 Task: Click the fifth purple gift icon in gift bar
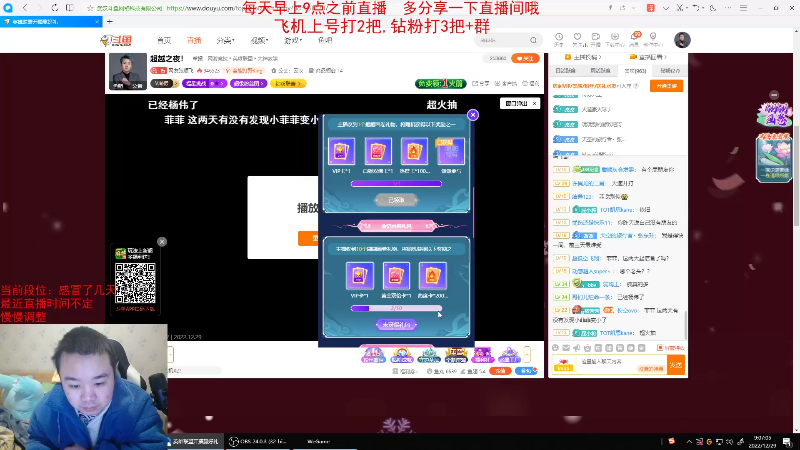point(483,355)
